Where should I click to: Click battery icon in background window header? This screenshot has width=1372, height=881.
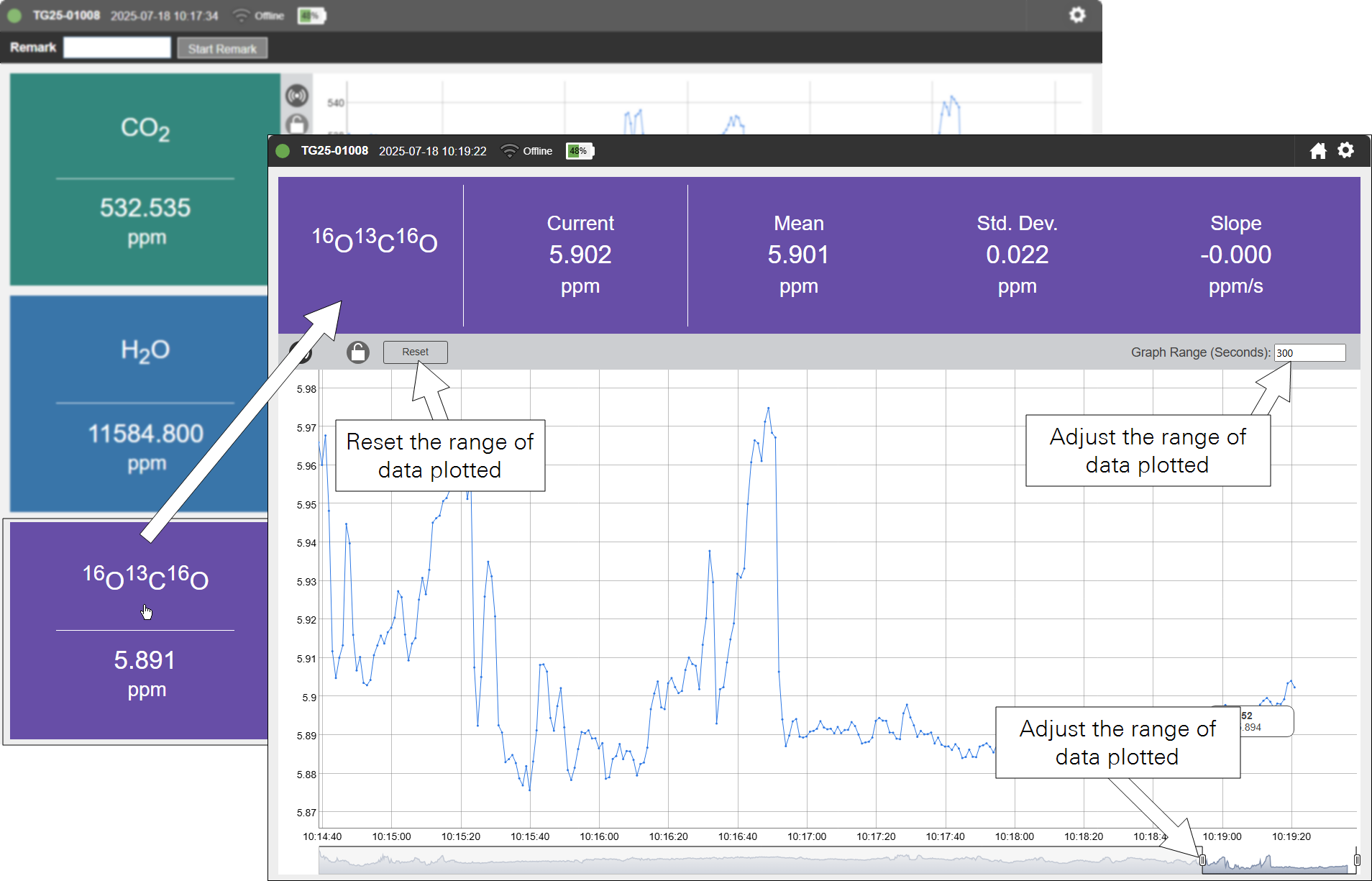click(311, 16)
